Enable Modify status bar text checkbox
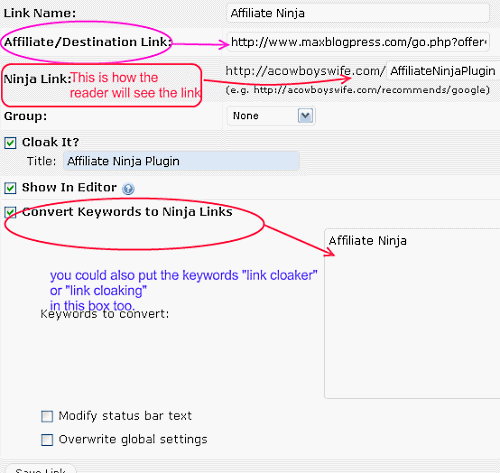Image resolution: width=500 pixels, height=473 pixels. point(47,416)
